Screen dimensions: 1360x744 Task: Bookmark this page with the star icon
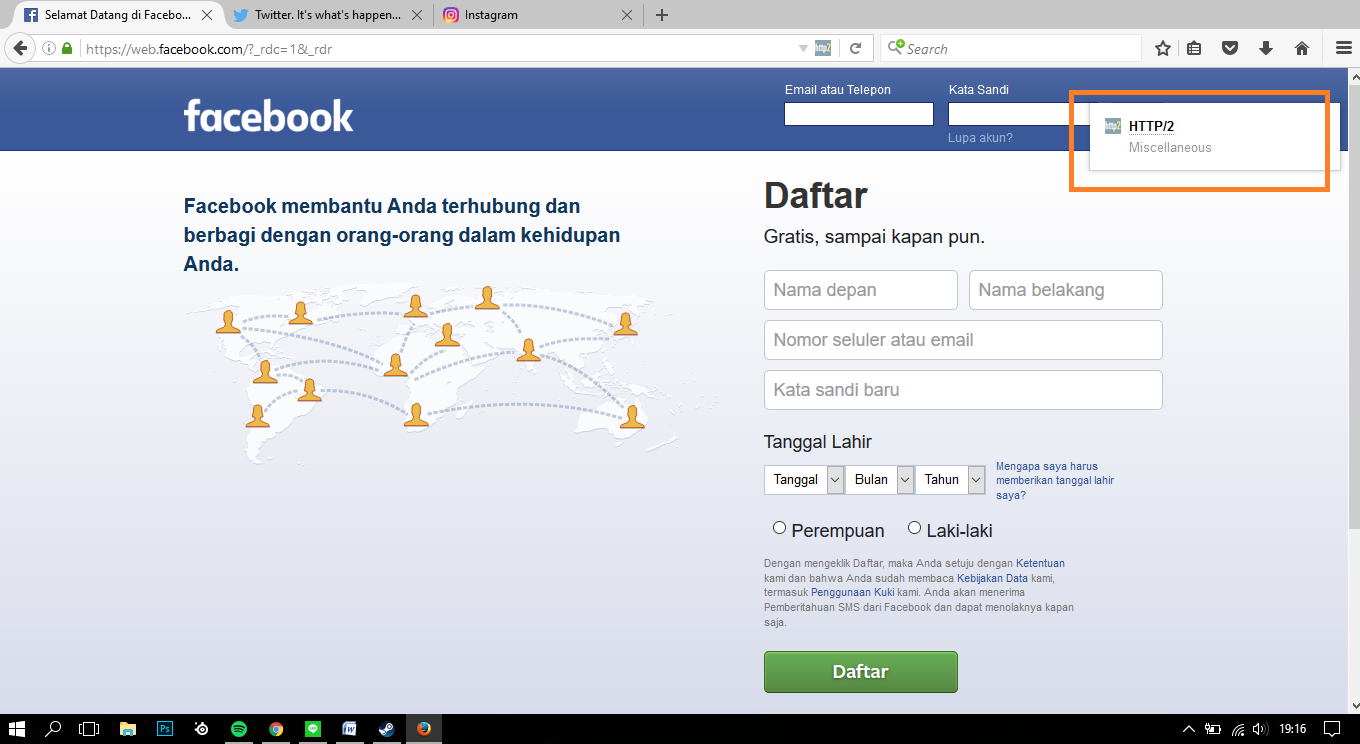[x=1163, y=48]
